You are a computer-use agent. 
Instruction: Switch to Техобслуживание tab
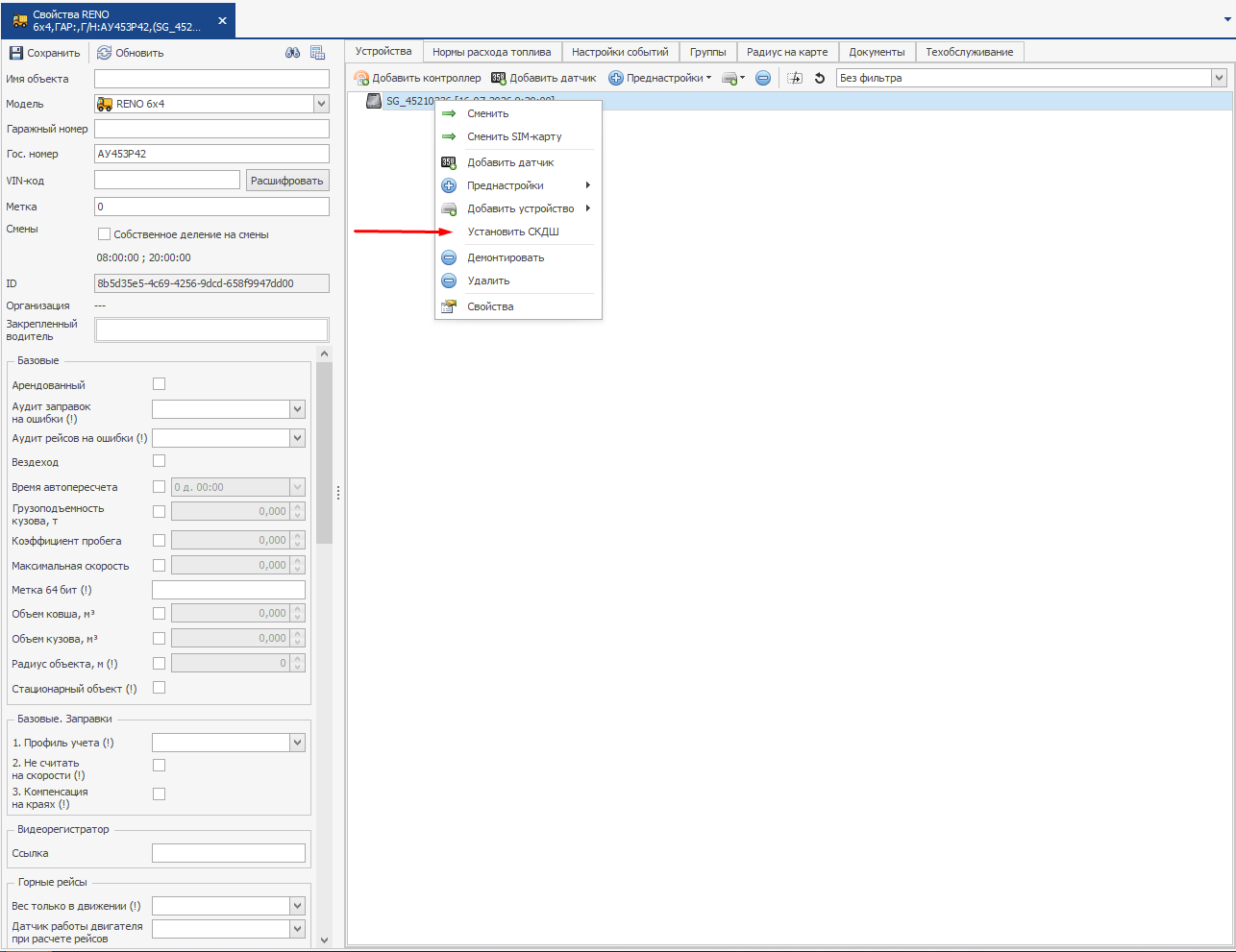970,52
